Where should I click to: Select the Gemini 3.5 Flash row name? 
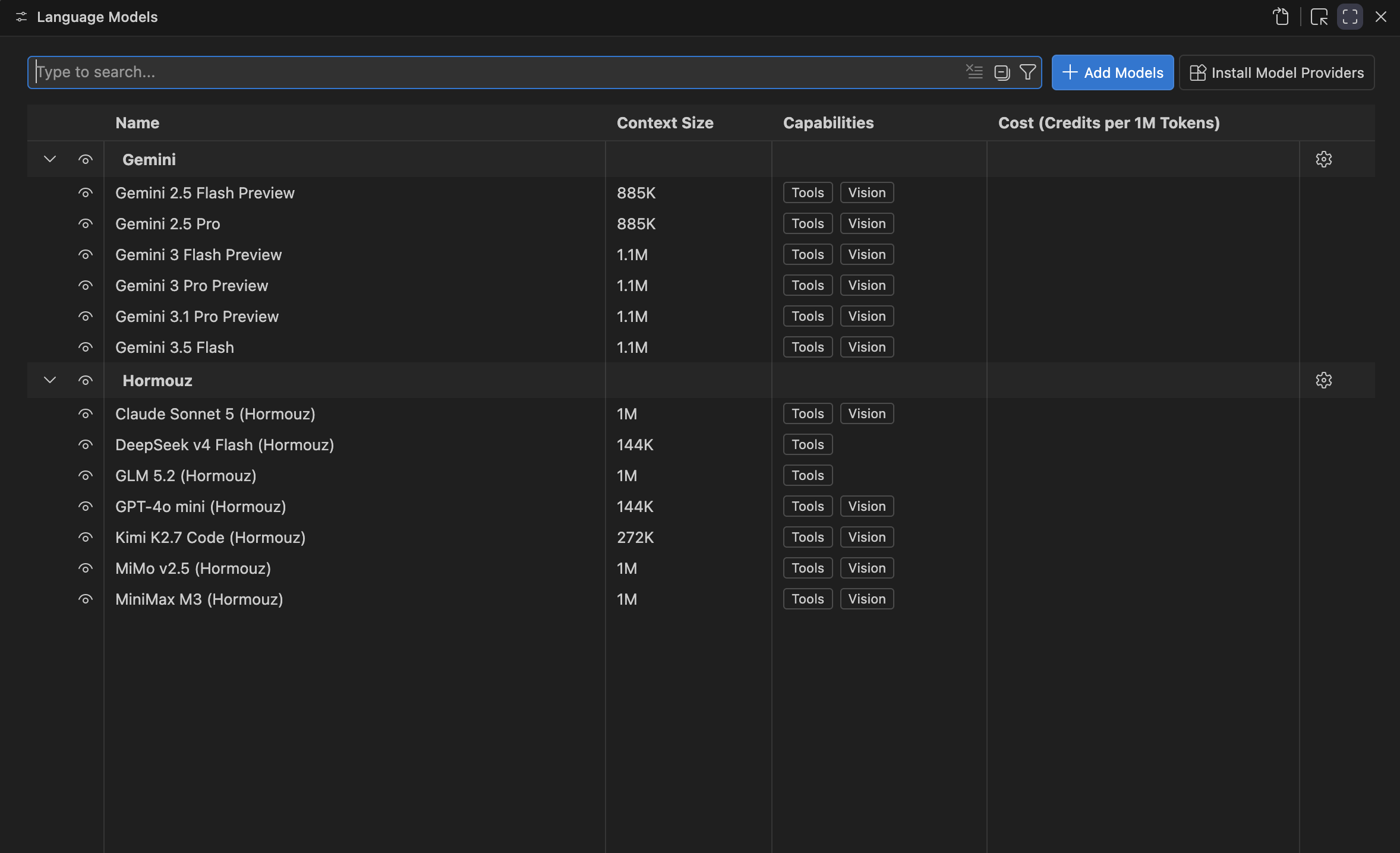[x=175, y=347]
